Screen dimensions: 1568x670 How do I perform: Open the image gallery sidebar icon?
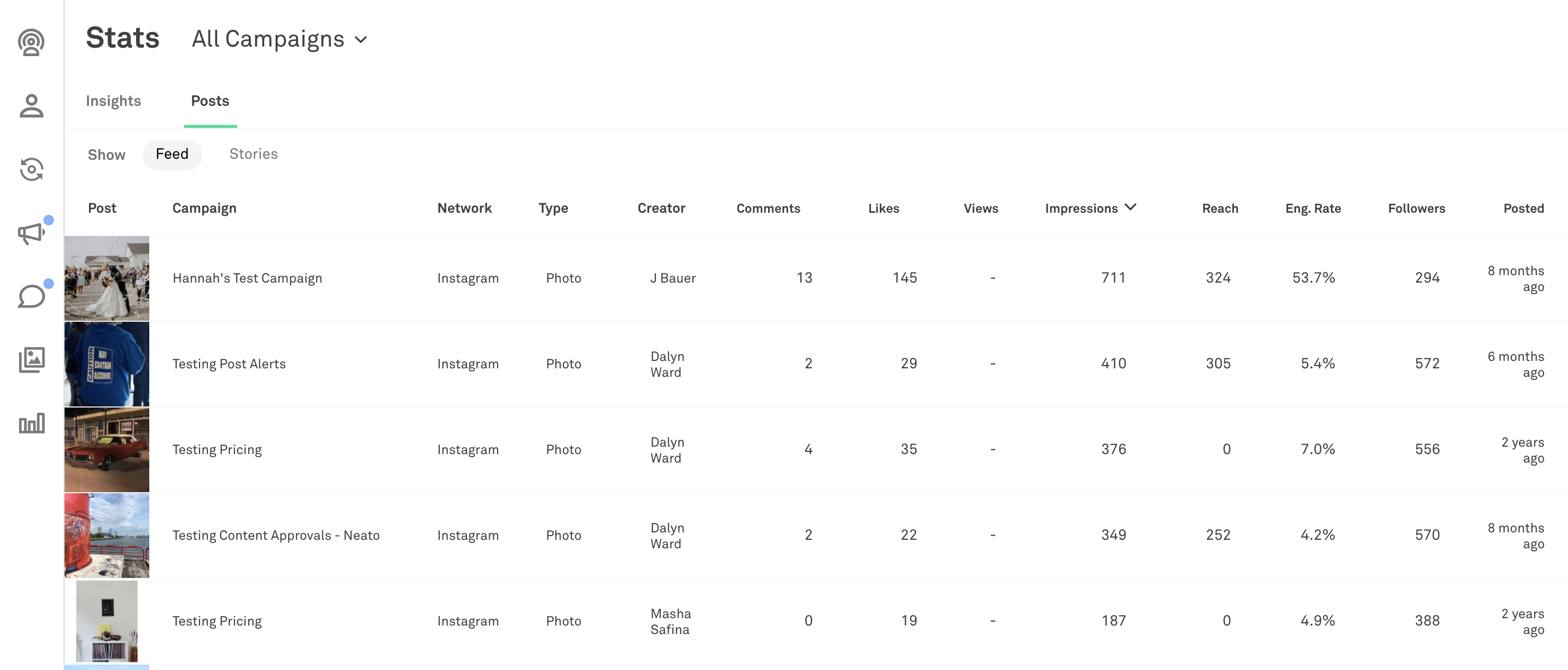click(31, 360)
